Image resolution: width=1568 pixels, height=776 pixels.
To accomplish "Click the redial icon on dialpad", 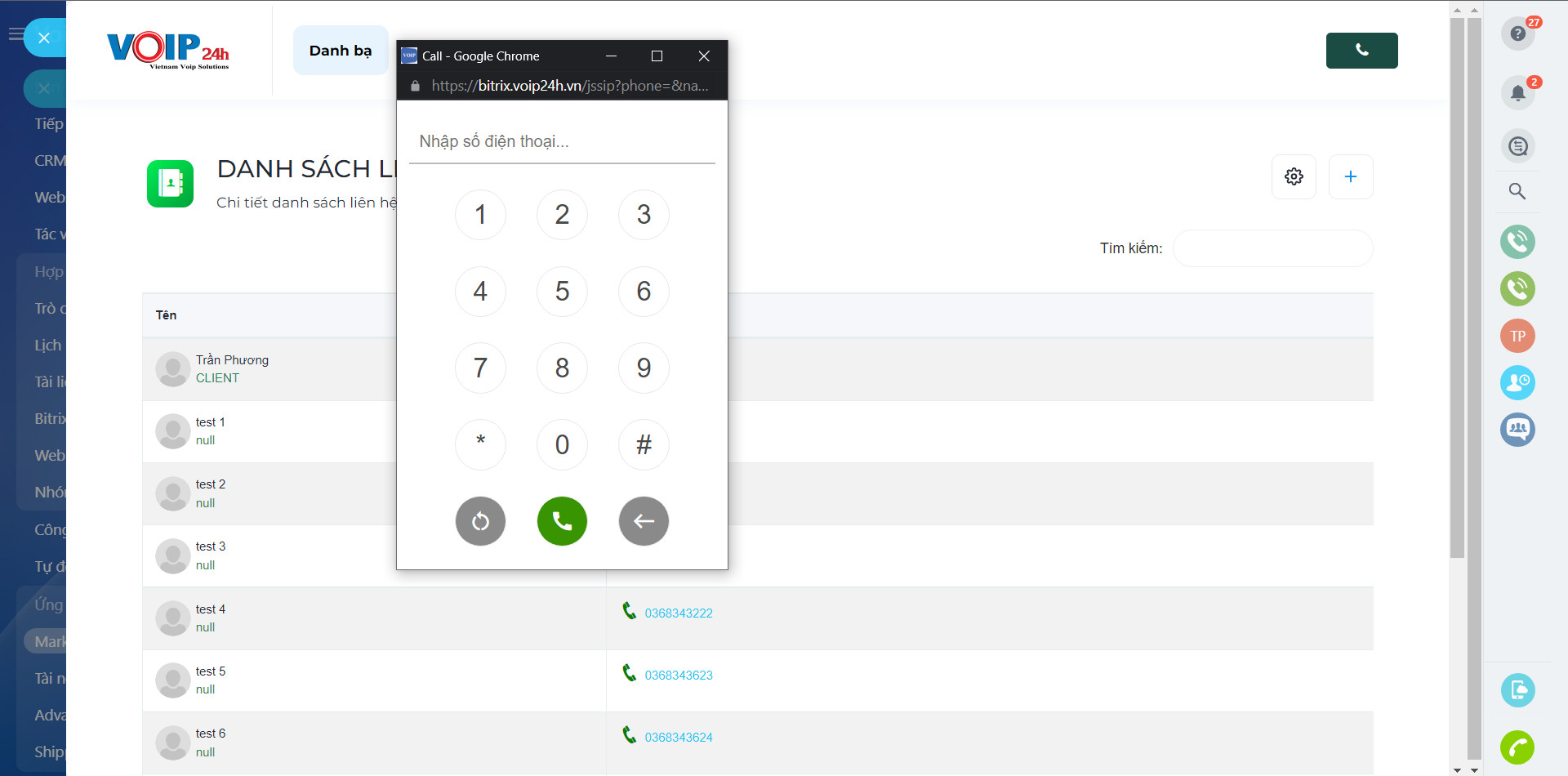I will [x=480, y=521].
